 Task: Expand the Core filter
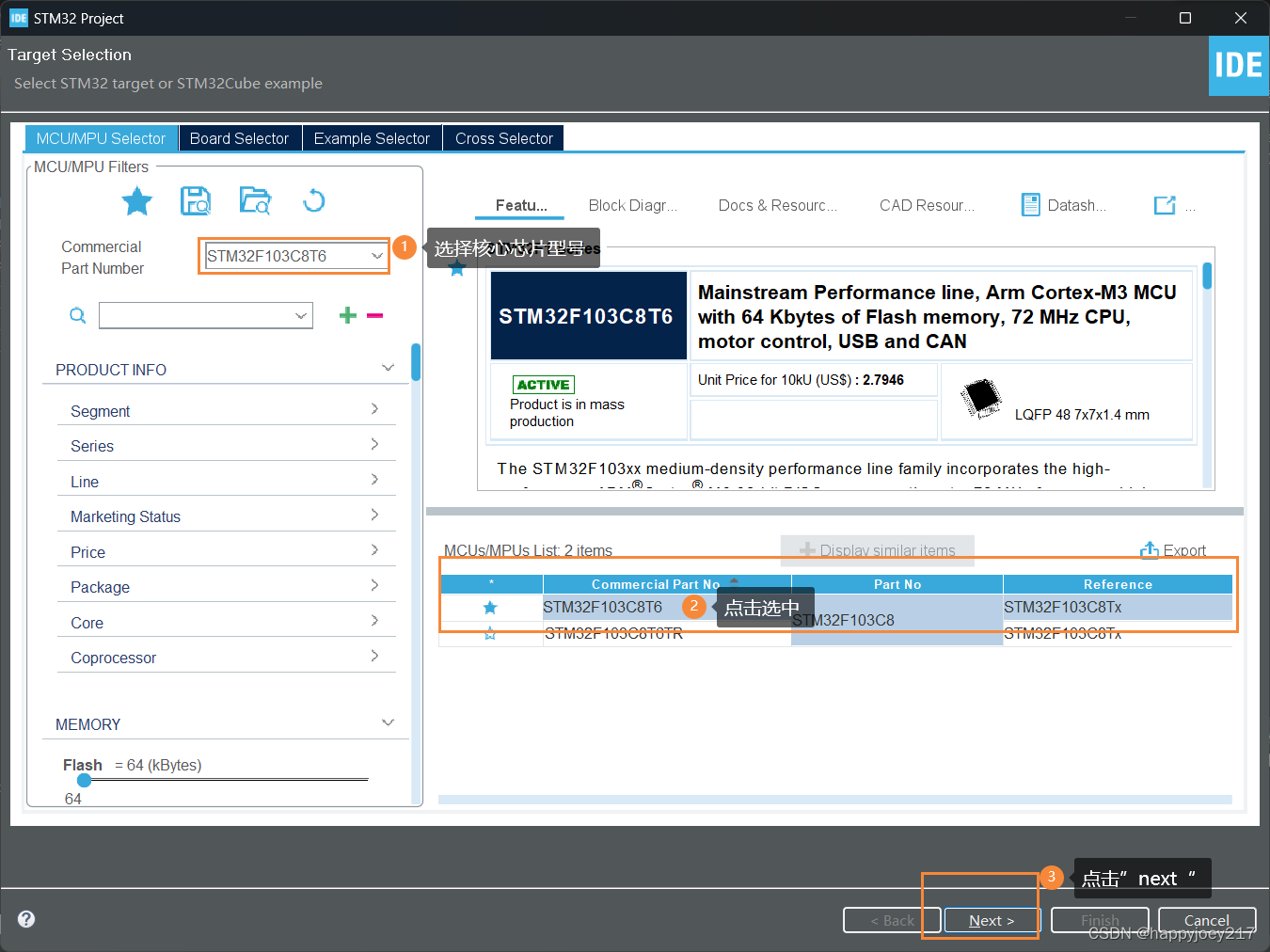(x=374, y=621)
